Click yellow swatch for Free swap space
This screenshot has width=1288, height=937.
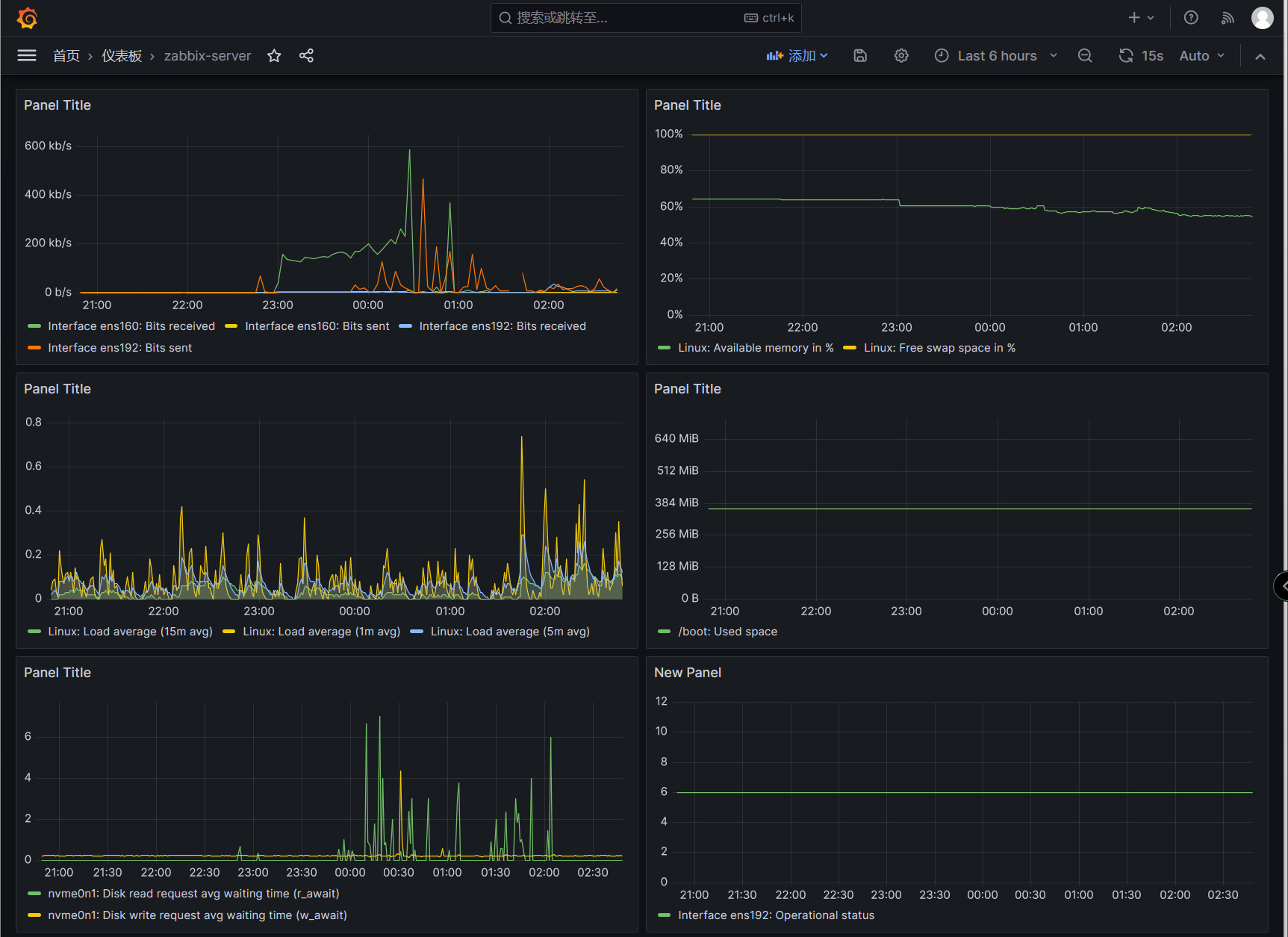tap(850, 348)
